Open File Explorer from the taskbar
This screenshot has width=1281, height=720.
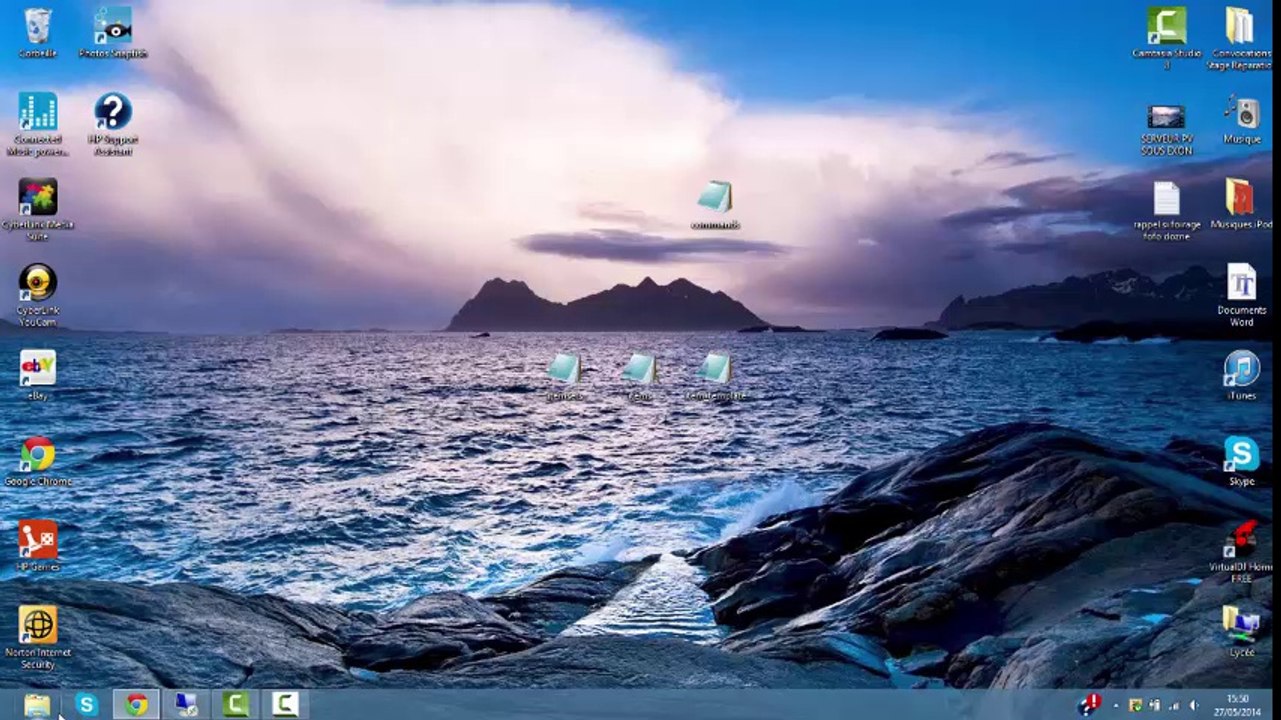[37, 705]
